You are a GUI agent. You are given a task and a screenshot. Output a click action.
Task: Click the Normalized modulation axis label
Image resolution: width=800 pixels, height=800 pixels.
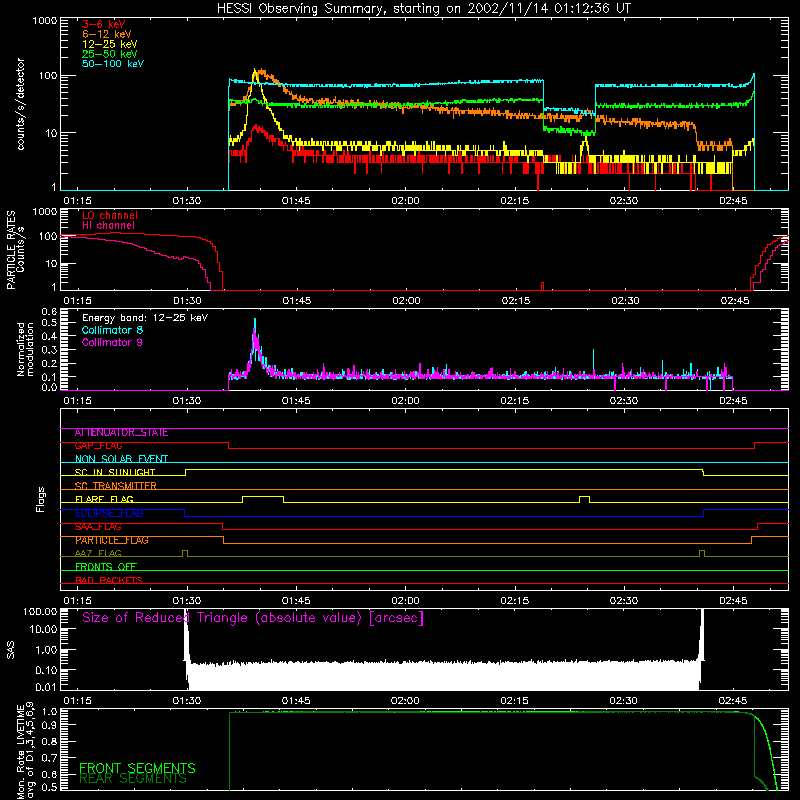tap(25, 349)
